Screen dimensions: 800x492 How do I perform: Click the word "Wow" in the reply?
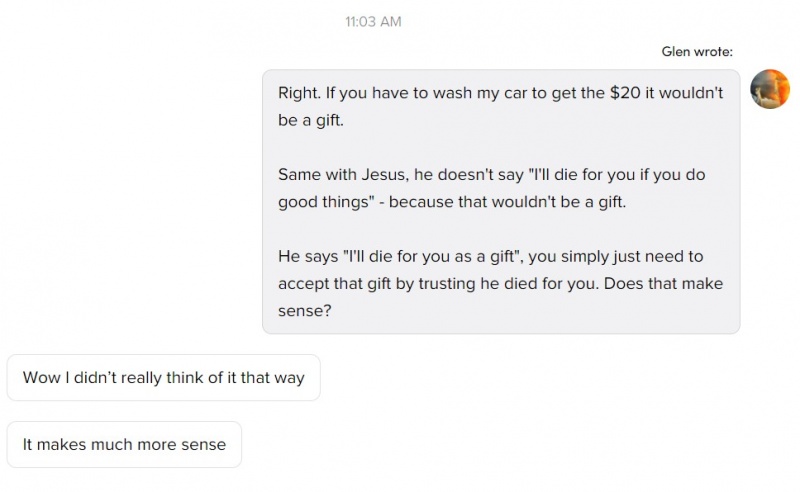(x=41, y=378)
